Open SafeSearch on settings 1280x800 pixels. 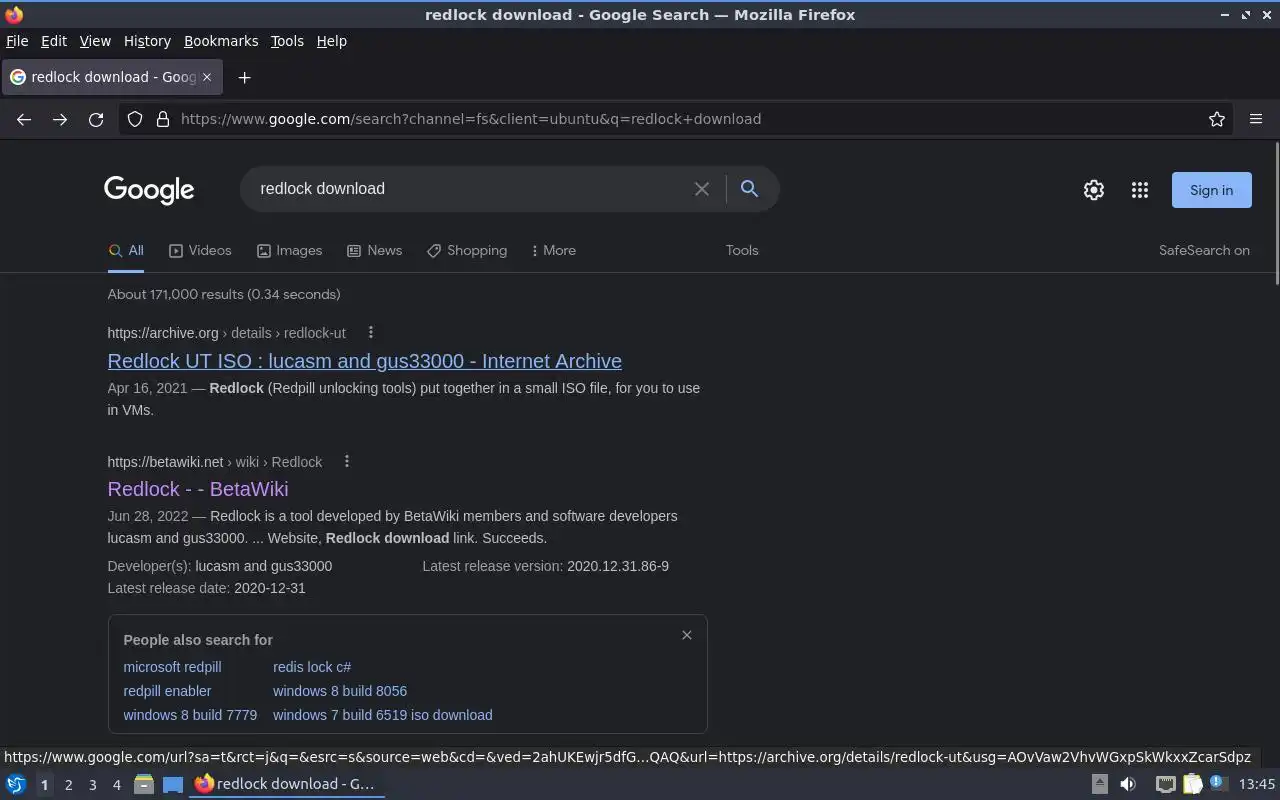click(x=1204, y=250)
